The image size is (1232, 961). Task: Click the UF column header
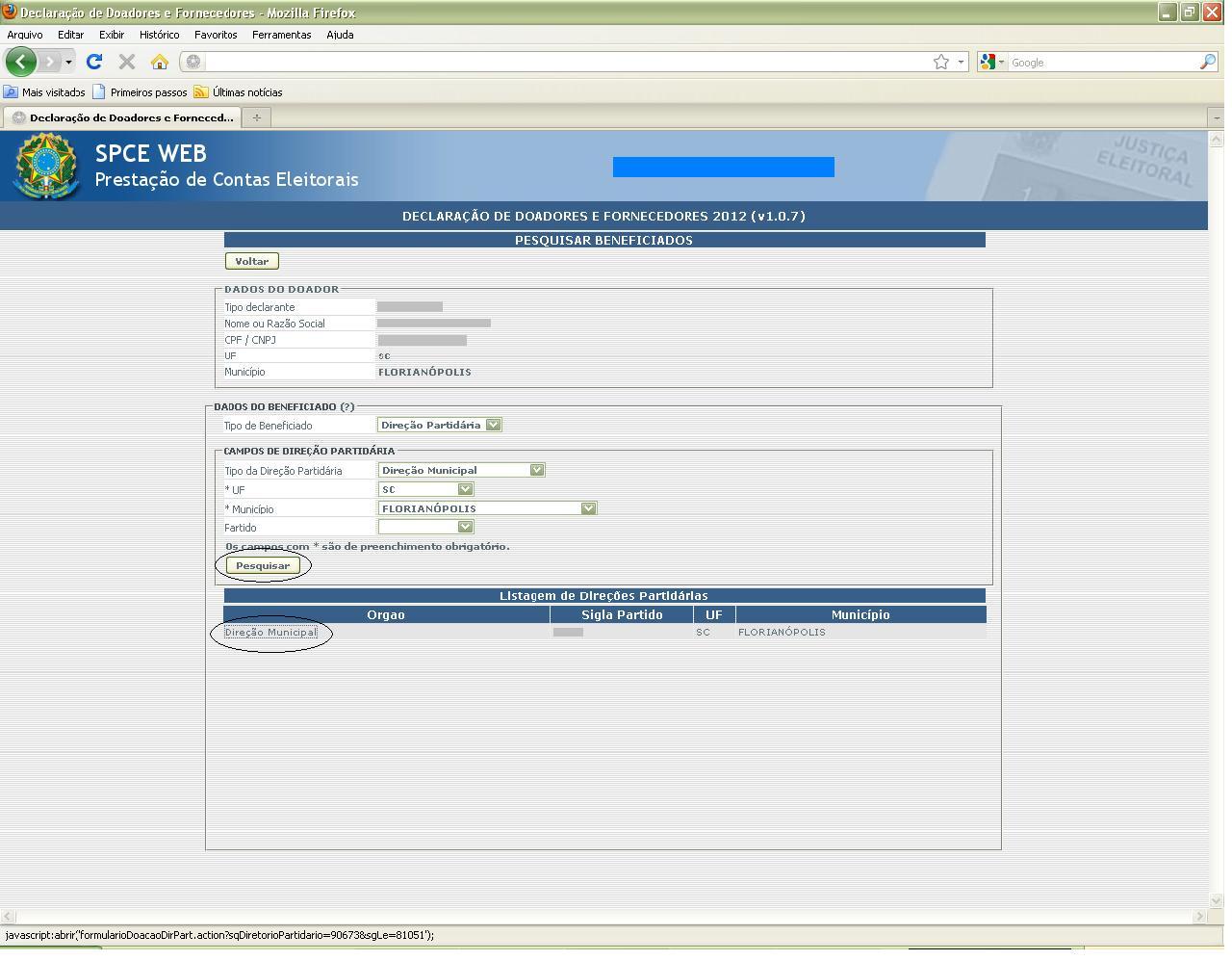[x=713, y=614]
